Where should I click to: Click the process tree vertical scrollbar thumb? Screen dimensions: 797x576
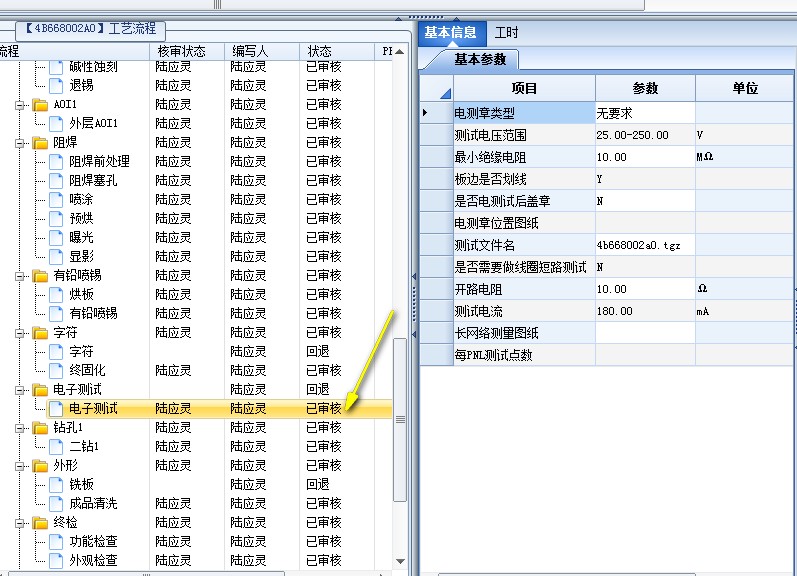point(400,419)
